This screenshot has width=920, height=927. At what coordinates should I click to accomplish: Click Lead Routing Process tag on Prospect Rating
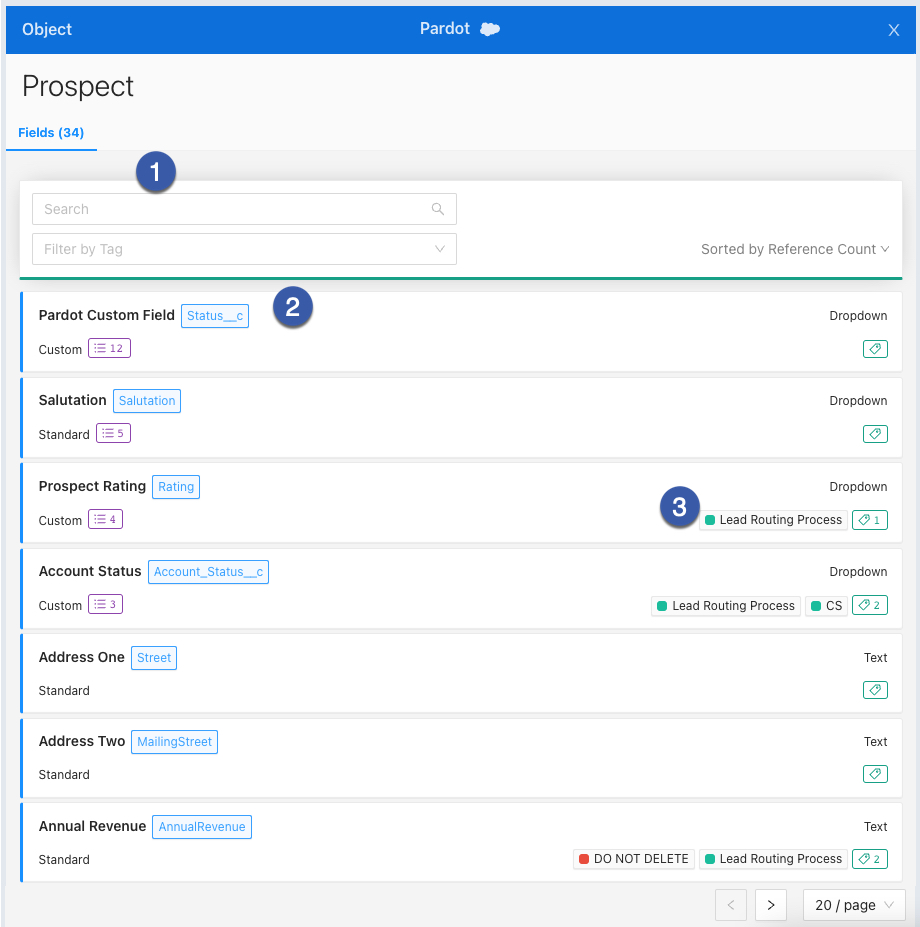773,520
